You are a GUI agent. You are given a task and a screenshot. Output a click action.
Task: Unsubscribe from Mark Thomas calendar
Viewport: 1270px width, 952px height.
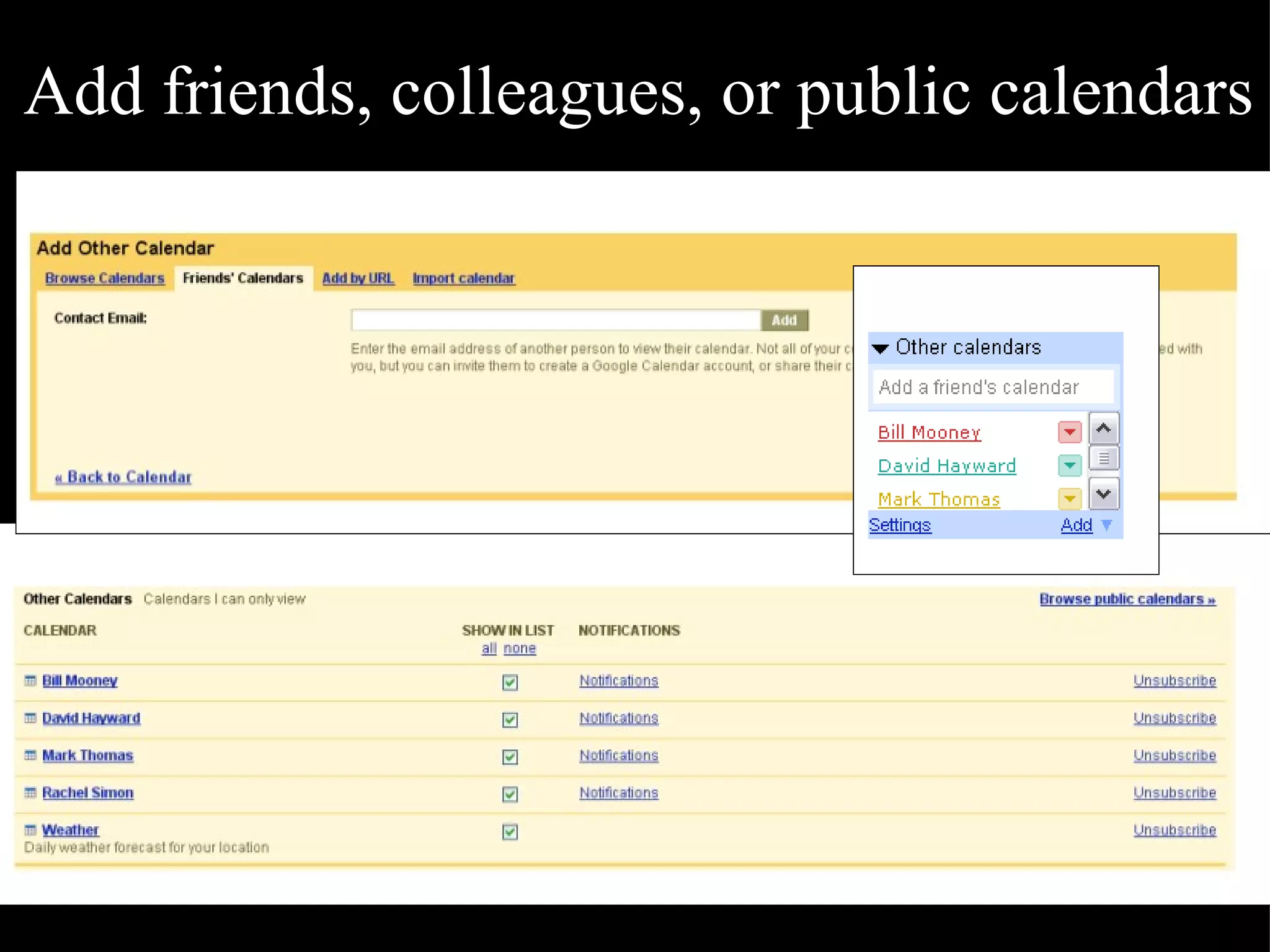click(1175, 756)
